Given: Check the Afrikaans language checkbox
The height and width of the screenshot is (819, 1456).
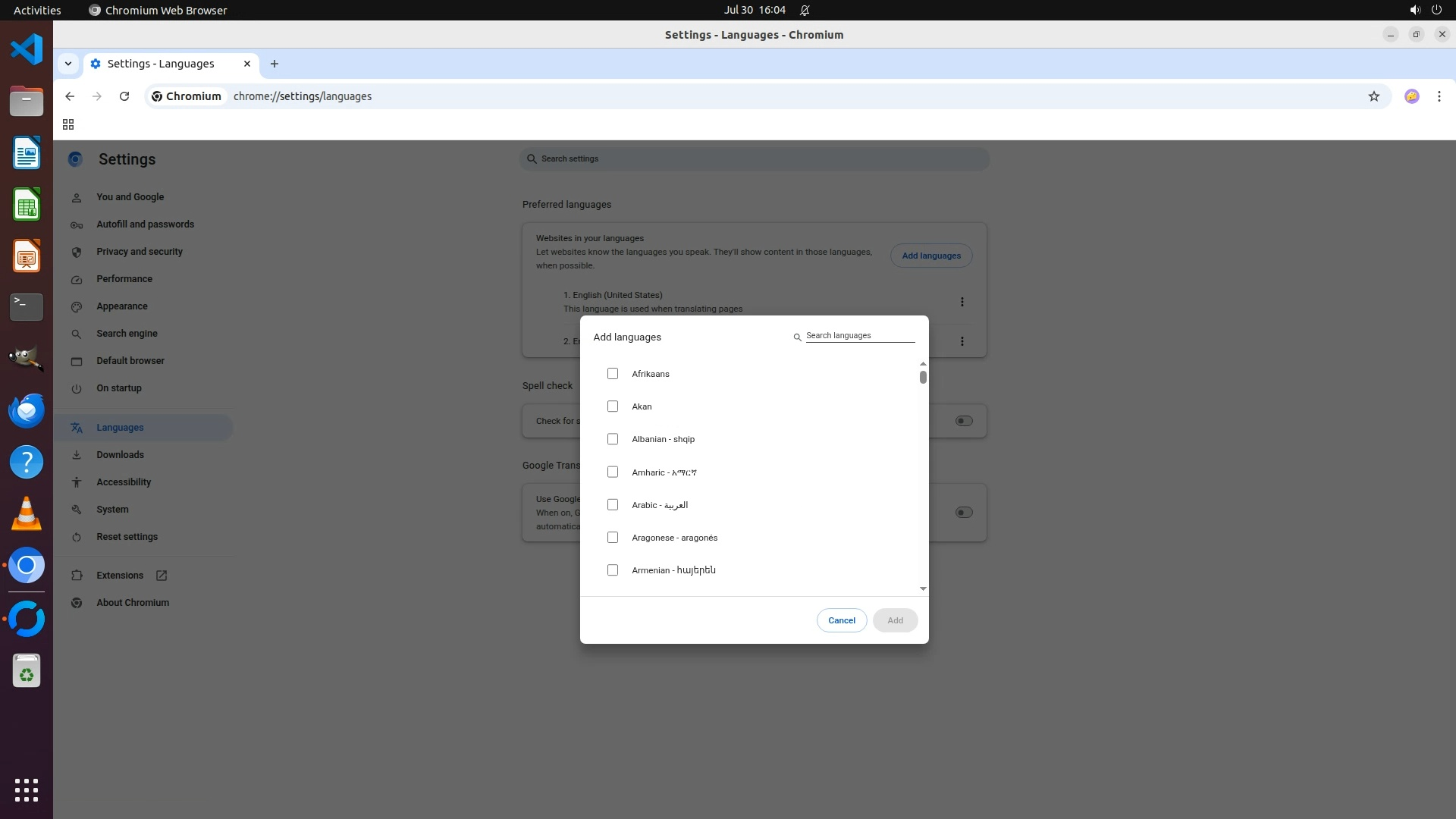Looking at the screenshot, I should [x=613, y=374].
